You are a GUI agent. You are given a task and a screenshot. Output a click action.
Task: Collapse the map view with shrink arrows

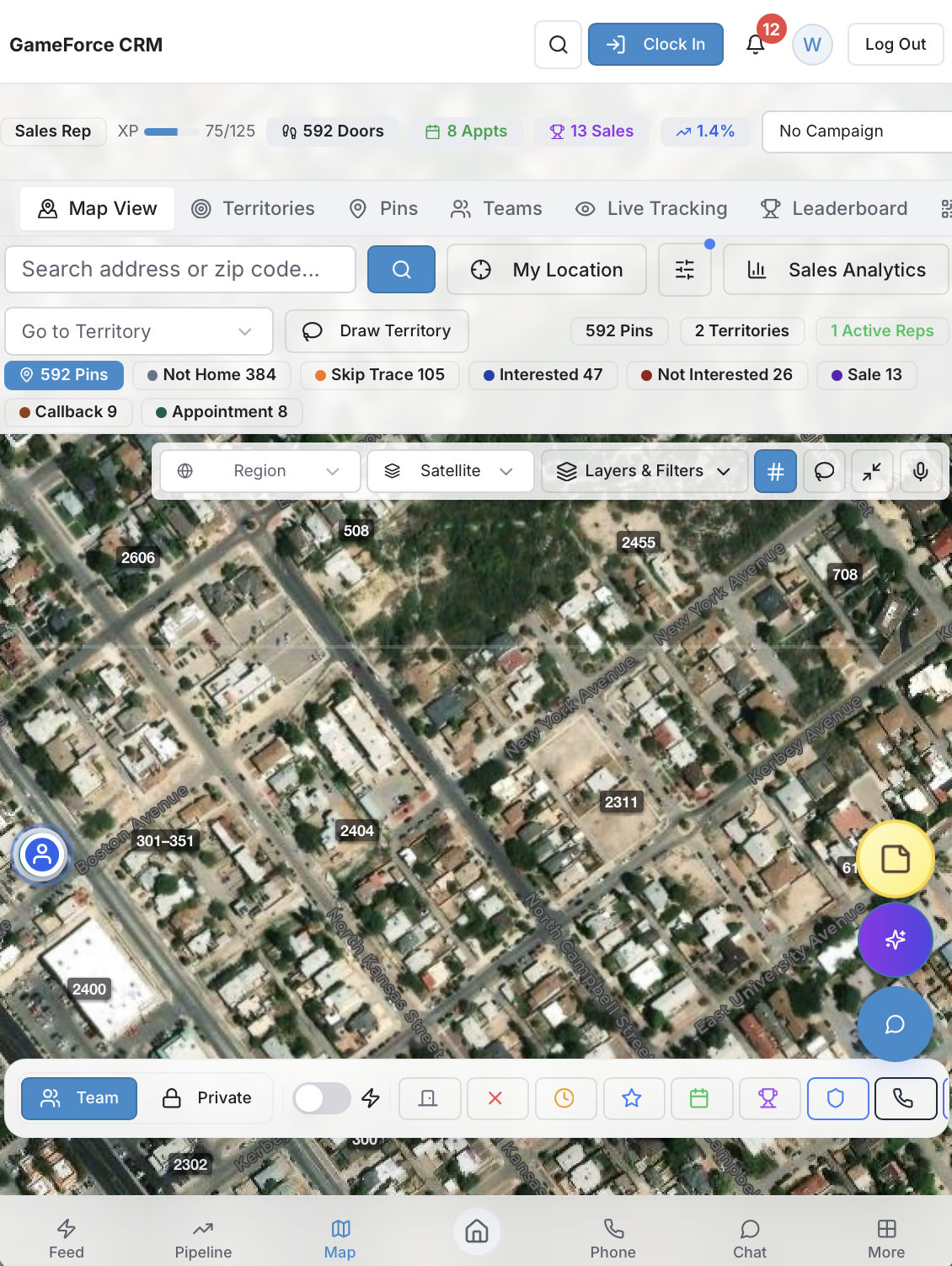(872, 471)
